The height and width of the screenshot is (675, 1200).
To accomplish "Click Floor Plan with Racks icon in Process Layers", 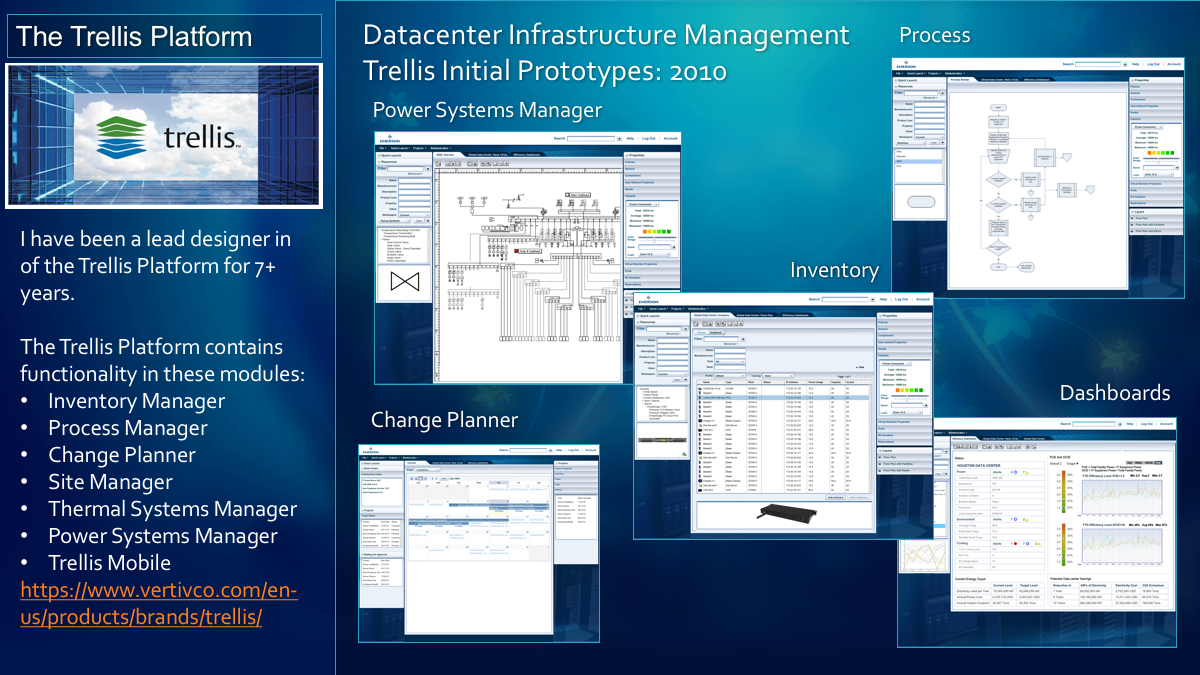I will click(x=1132, y=231).
